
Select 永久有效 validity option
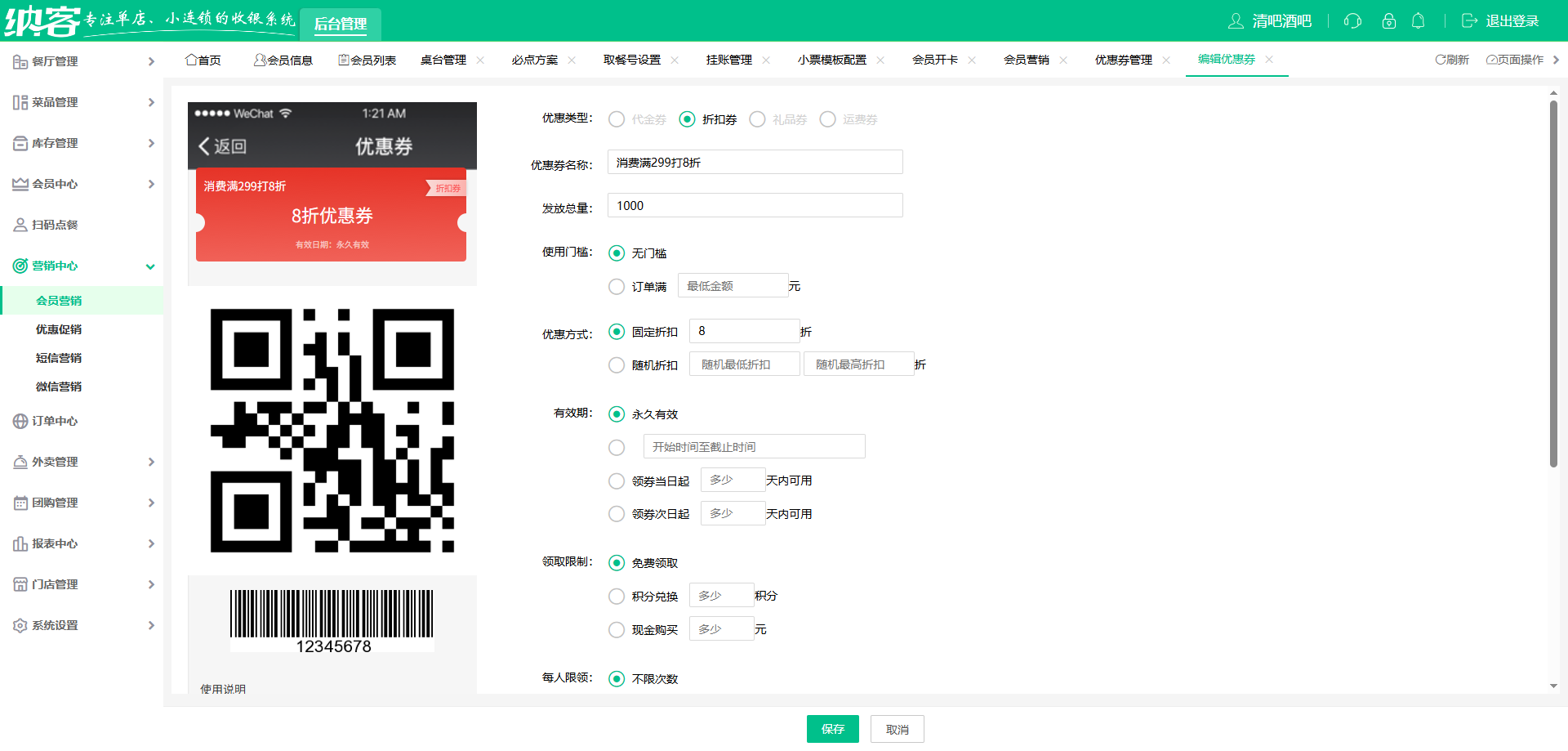coord(617,414)
